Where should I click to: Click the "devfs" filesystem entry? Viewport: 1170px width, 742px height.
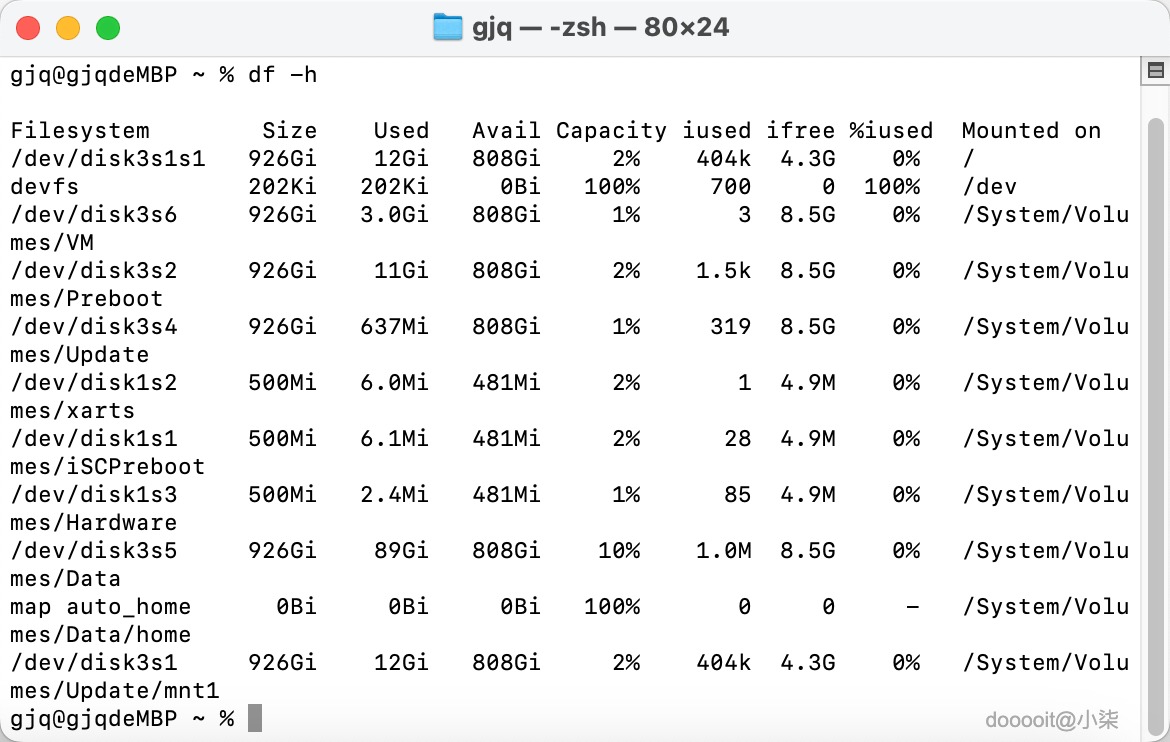pos(45,187)
